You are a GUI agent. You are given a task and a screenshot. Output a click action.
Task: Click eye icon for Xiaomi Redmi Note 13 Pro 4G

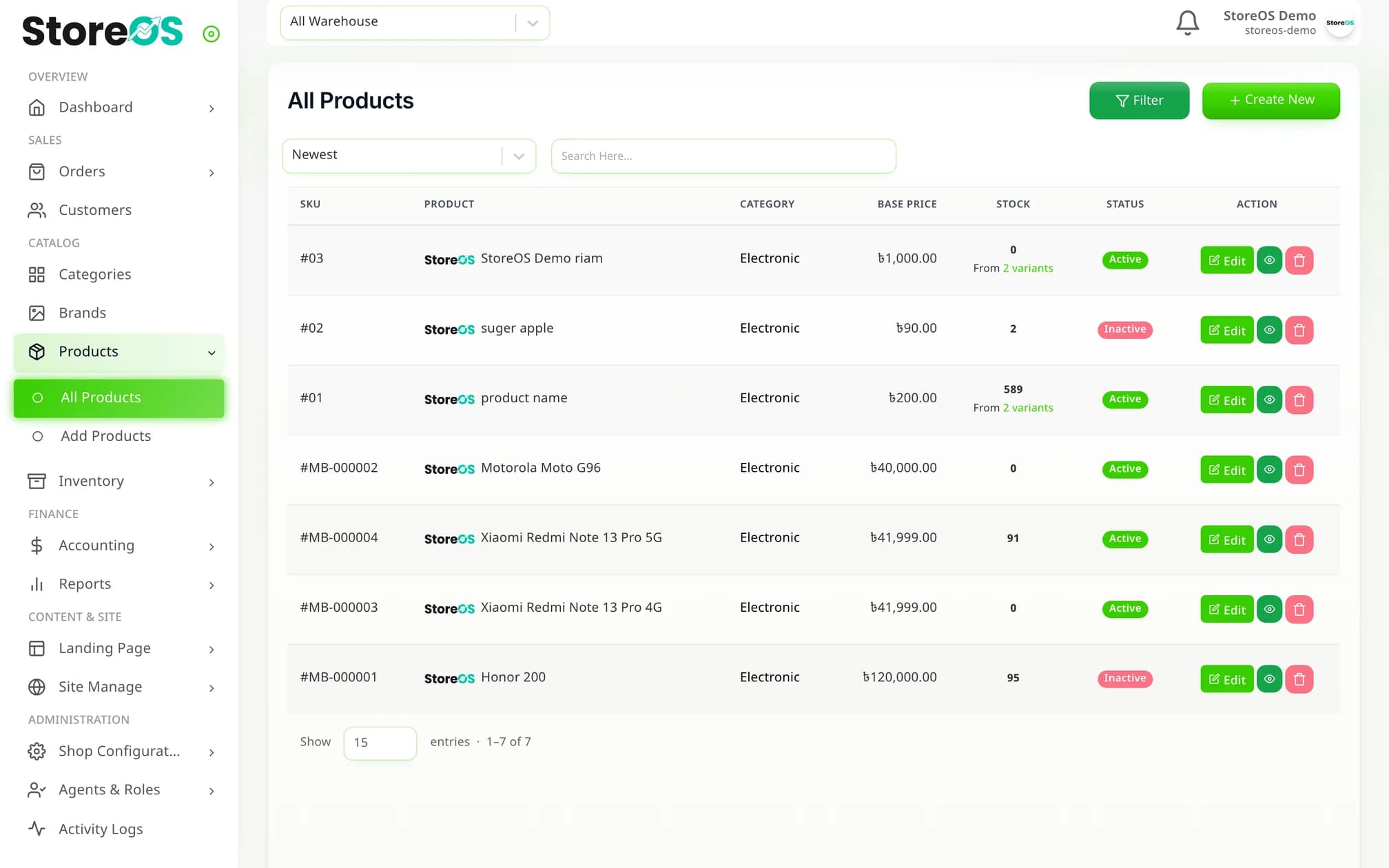(x=1269, y=609)
